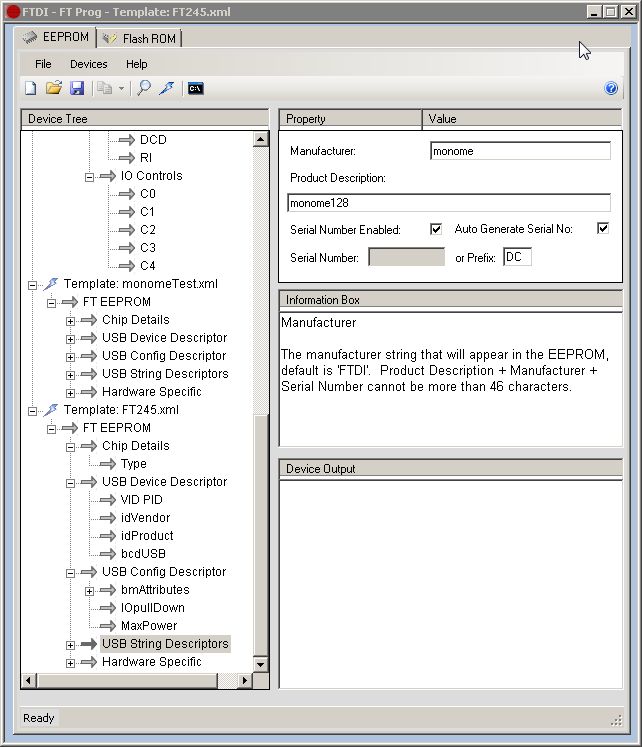Select the idProduct tree item

coord(147,535)
